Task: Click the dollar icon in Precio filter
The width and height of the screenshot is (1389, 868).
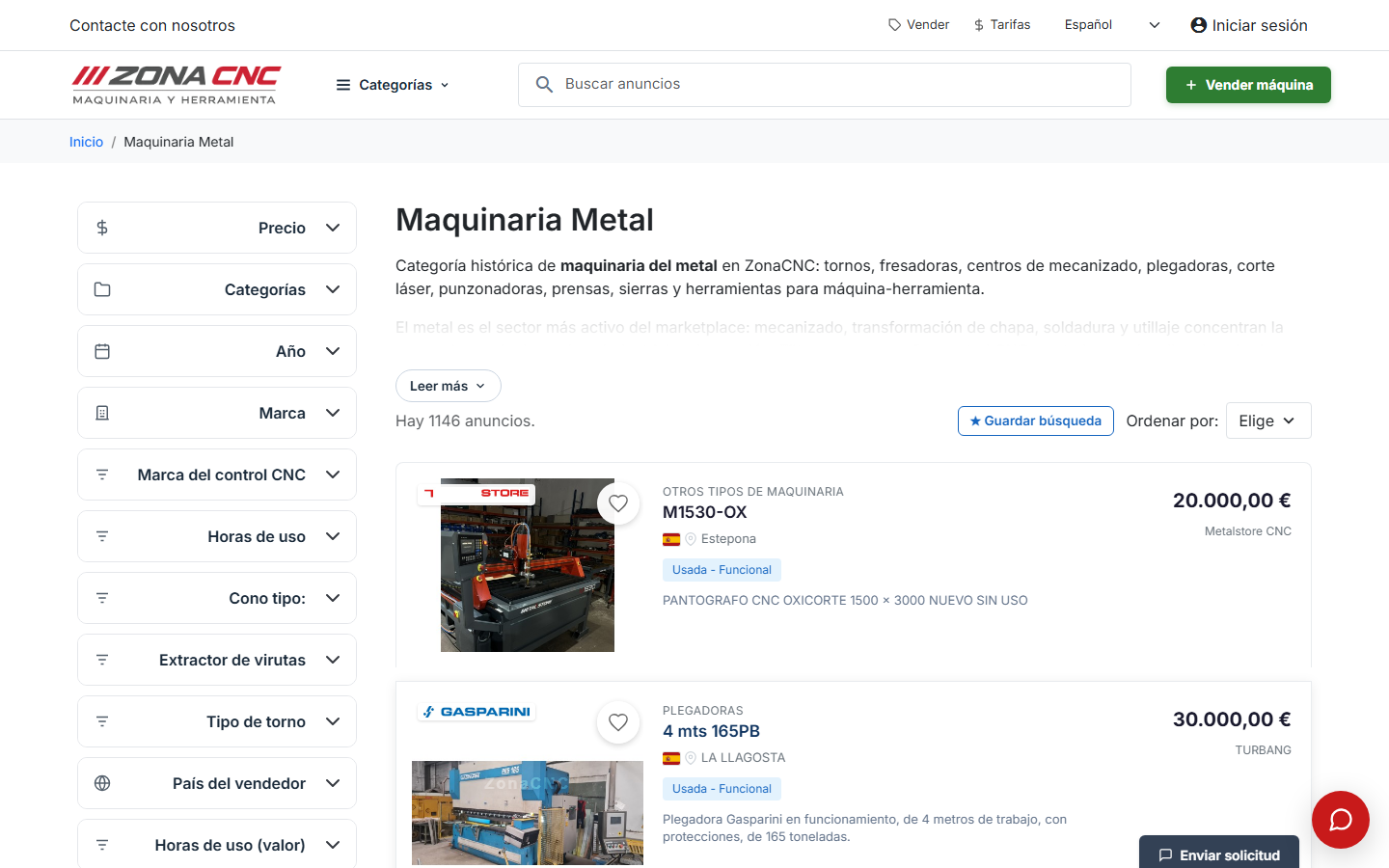Action: [x=102, y=228]
